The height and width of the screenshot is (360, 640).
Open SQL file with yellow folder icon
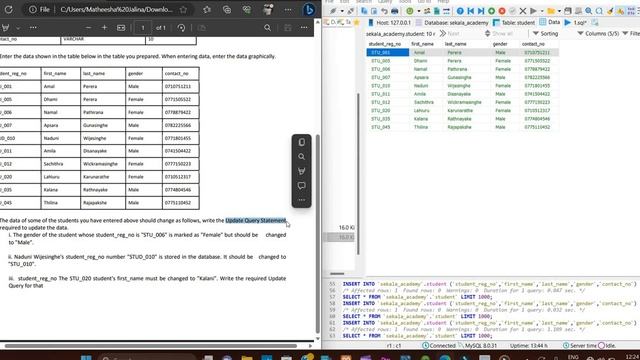[551, 11]
